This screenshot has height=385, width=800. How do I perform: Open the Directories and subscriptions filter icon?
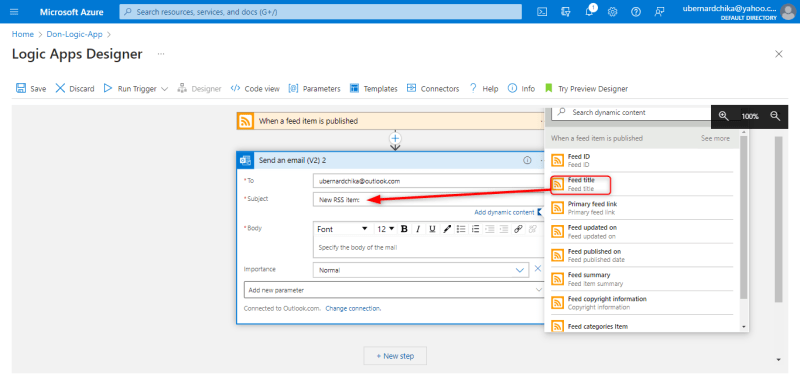(565, 12)
